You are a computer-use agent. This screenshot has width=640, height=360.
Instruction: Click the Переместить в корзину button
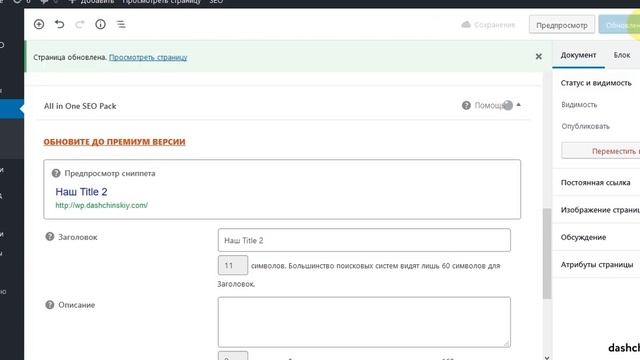[601, 151]
